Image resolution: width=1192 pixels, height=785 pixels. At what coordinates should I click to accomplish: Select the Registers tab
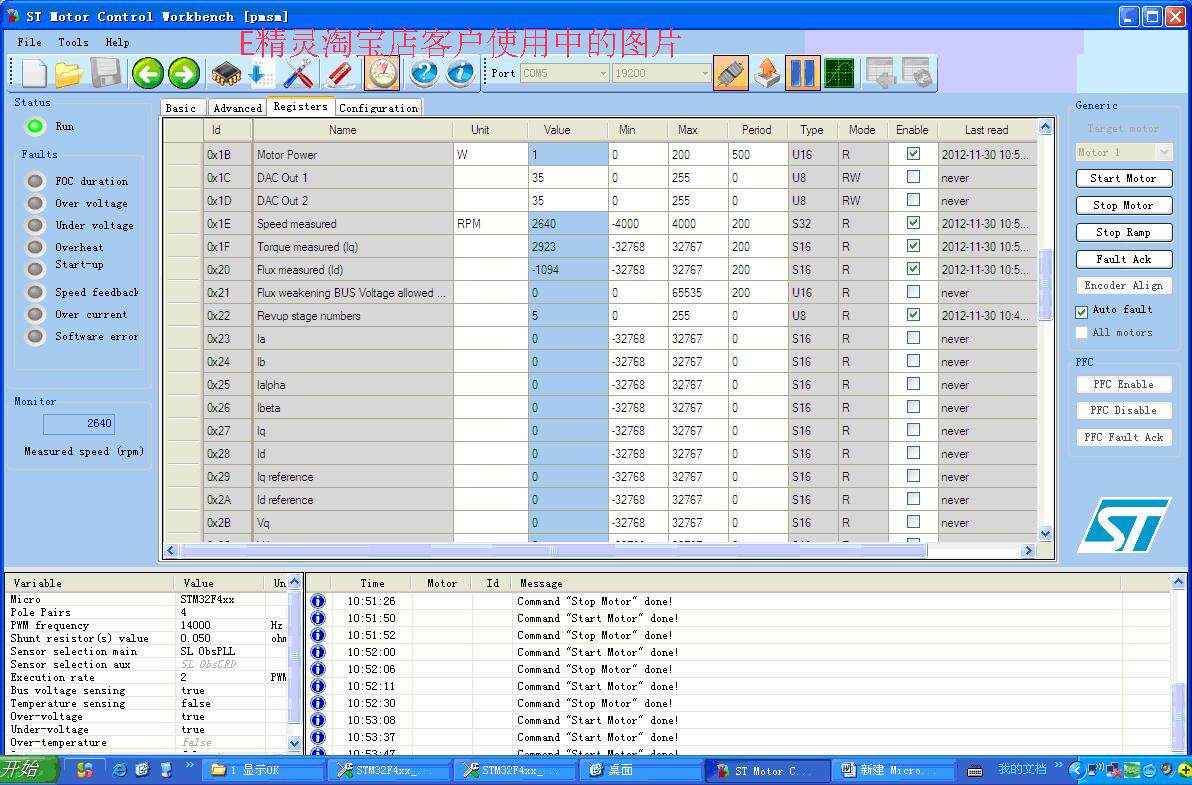300,106
